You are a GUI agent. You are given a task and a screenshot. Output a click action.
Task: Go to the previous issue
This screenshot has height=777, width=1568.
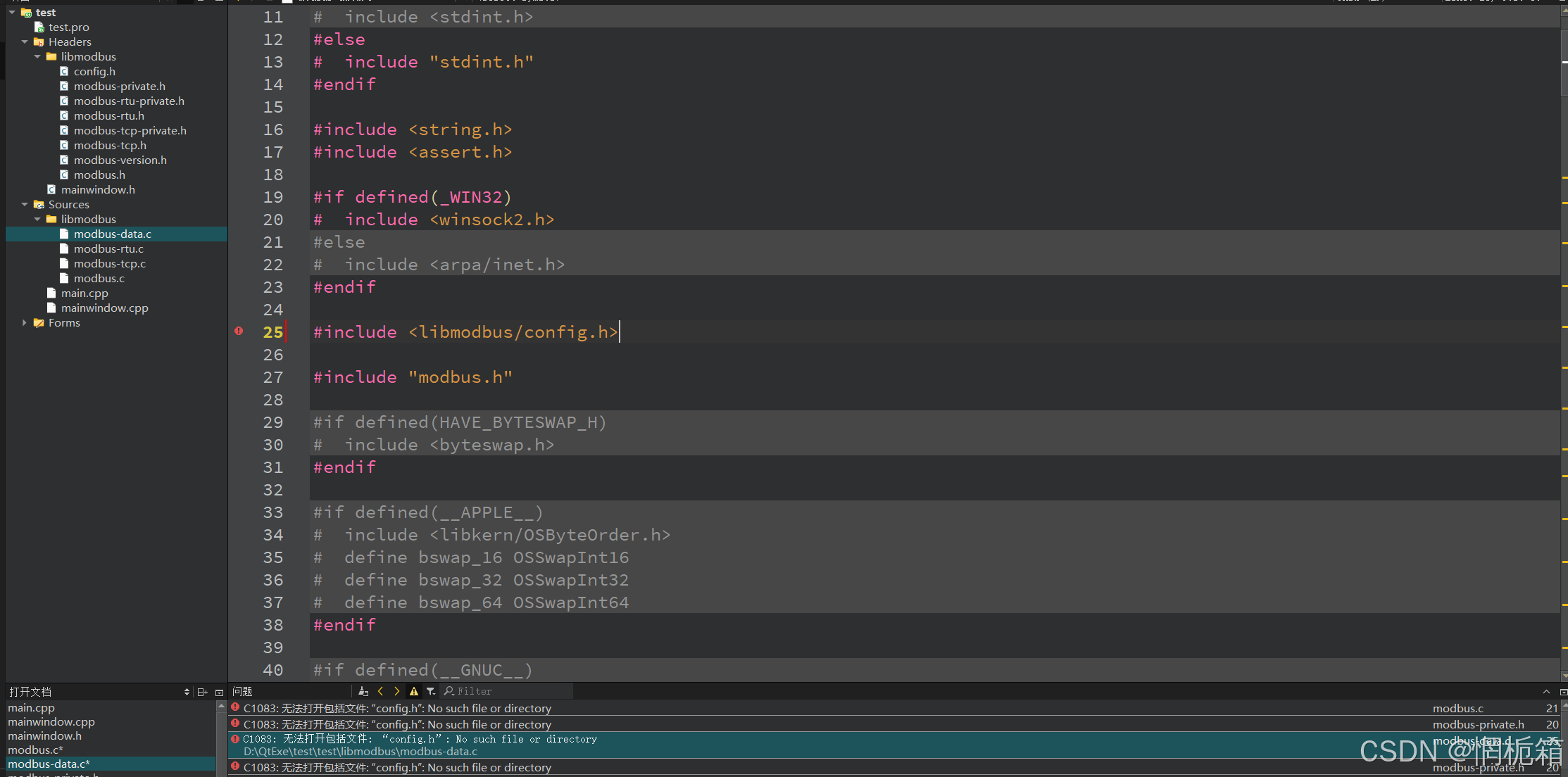pyautogui.click(x=381, y=691)
